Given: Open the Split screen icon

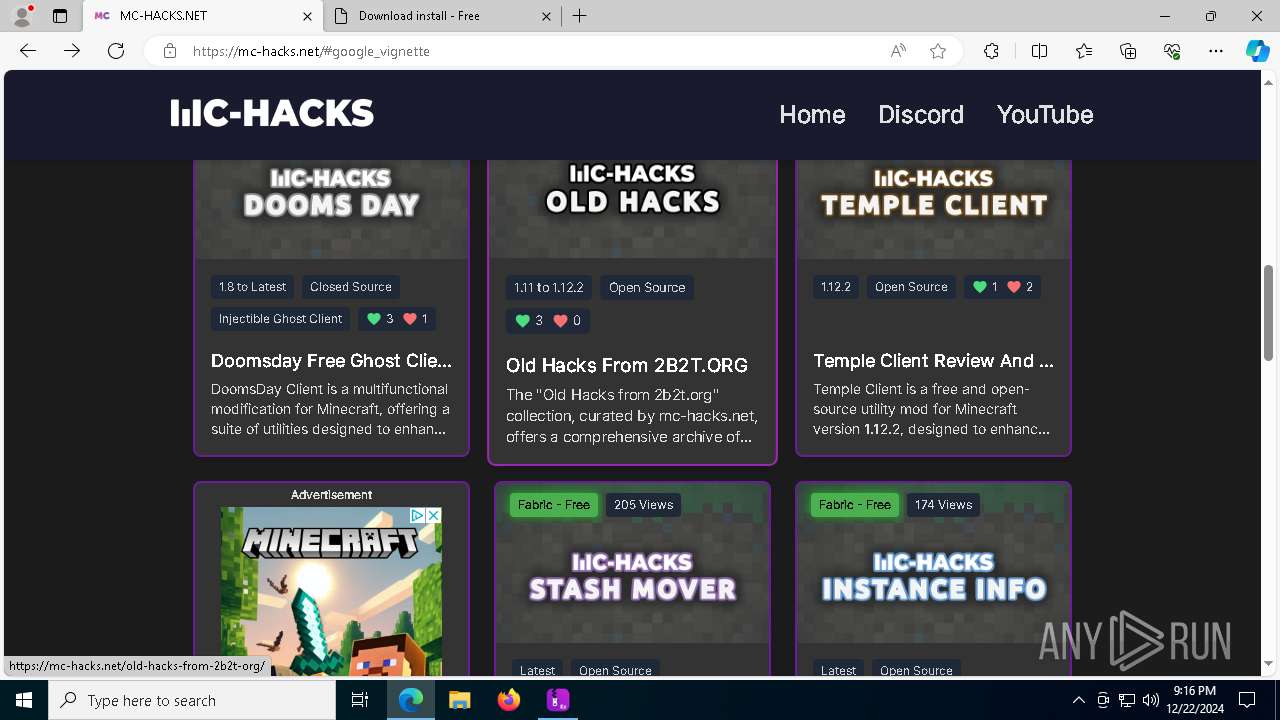Looking at the screenshot, I should (x=1039, y=51).
